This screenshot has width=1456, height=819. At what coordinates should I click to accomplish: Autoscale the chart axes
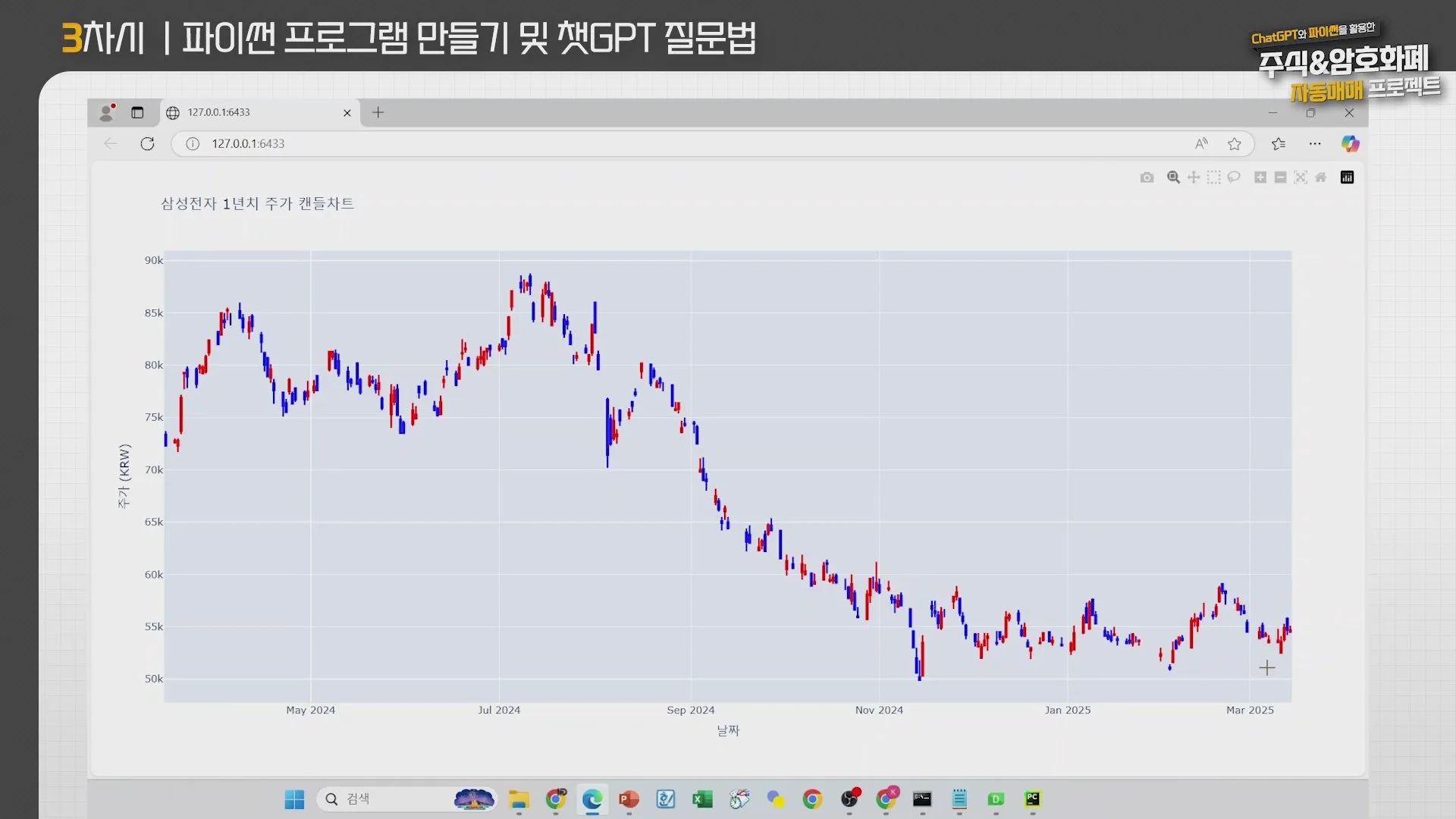(1301, 177)
